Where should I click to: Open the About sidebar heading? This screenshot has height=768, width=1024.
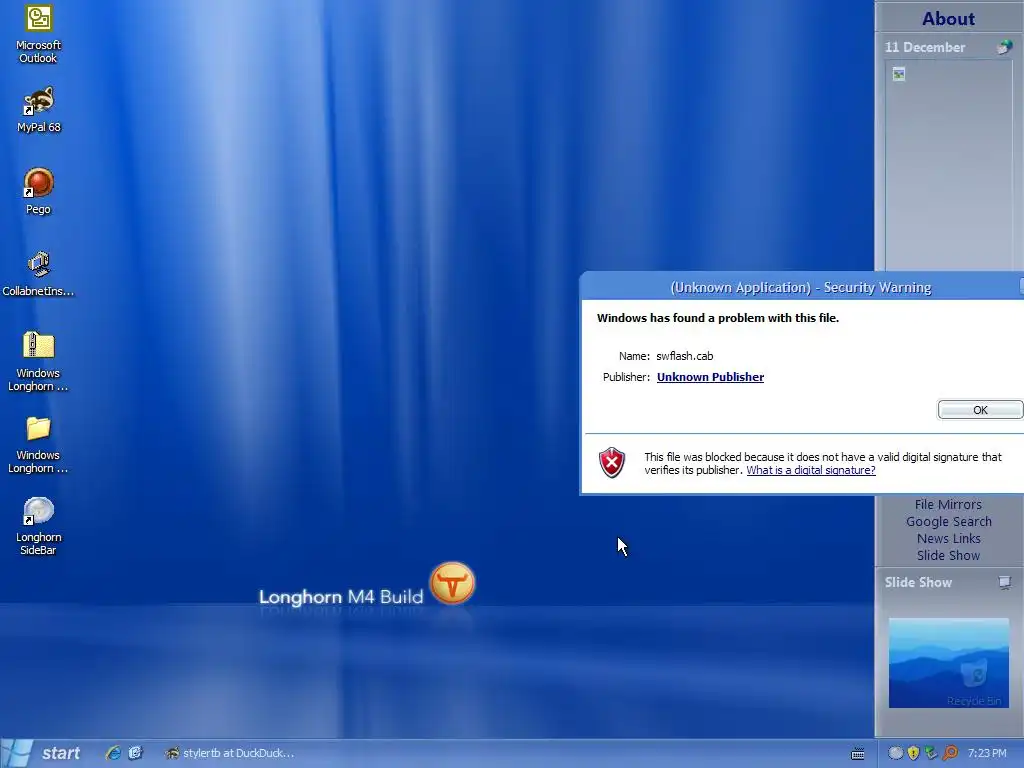(x=948, y=18)
